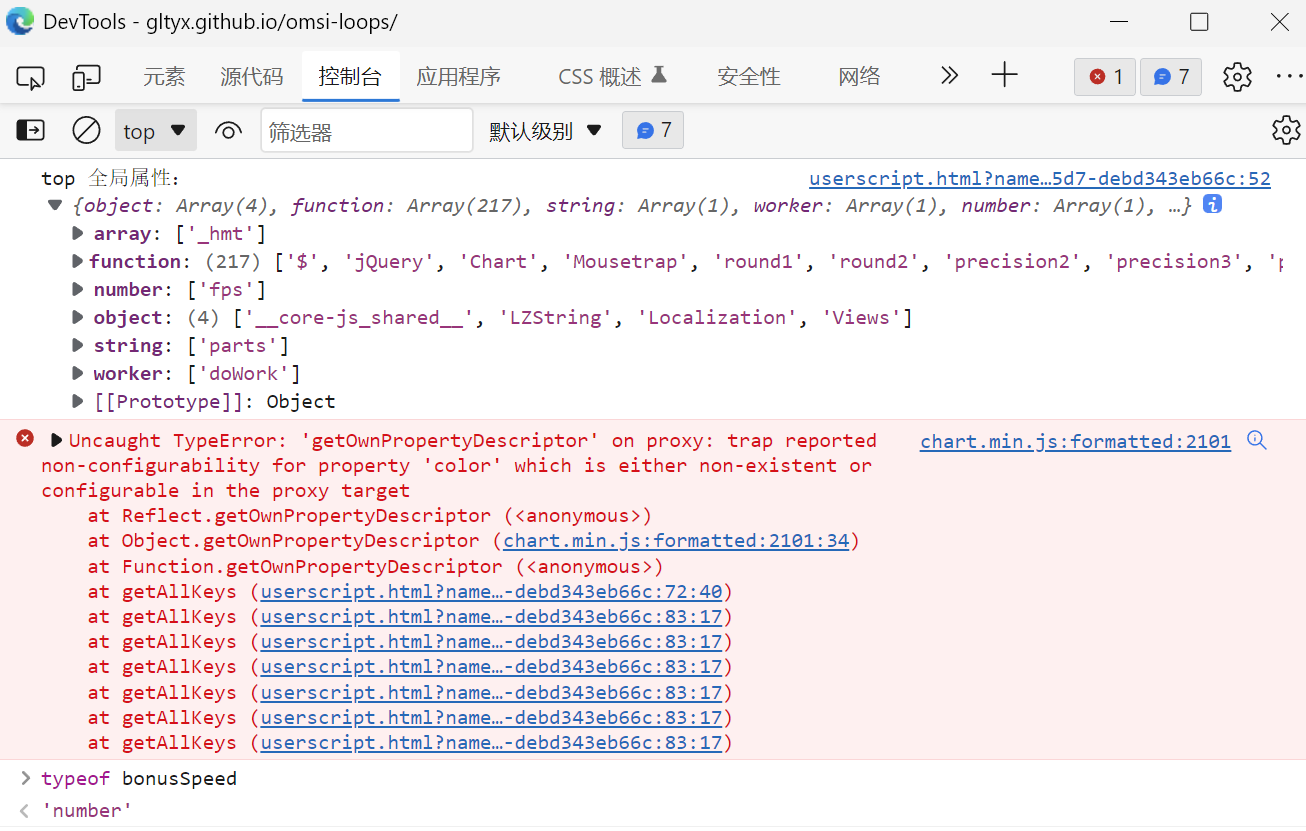The image size is (1306, 831).
Task: Show more tabs with double-chevron icon
Action: [950, 76]
